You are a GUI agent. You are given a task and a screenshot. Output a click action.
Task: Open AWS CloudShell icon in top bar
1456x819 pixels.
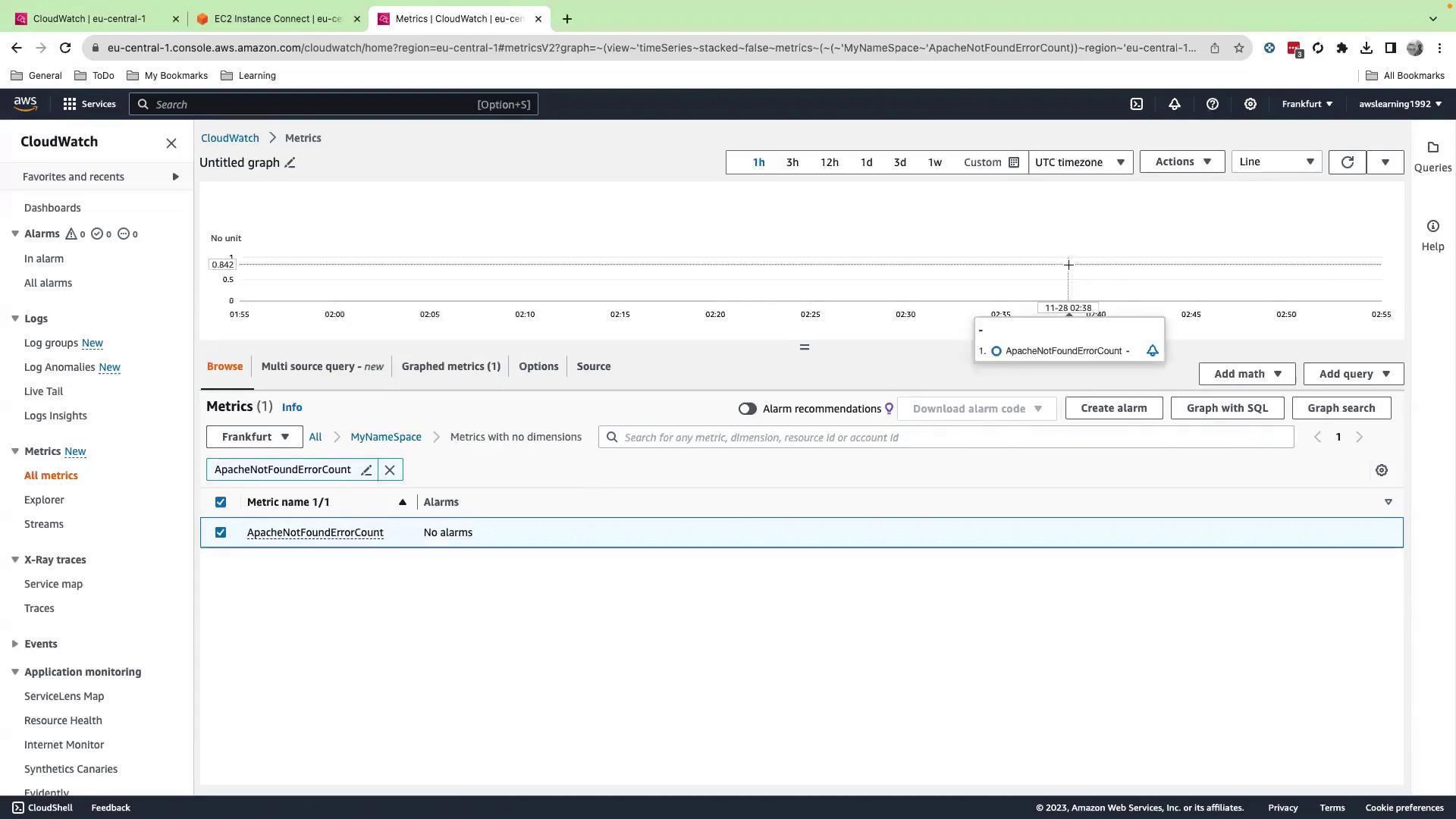(1136, 104)
